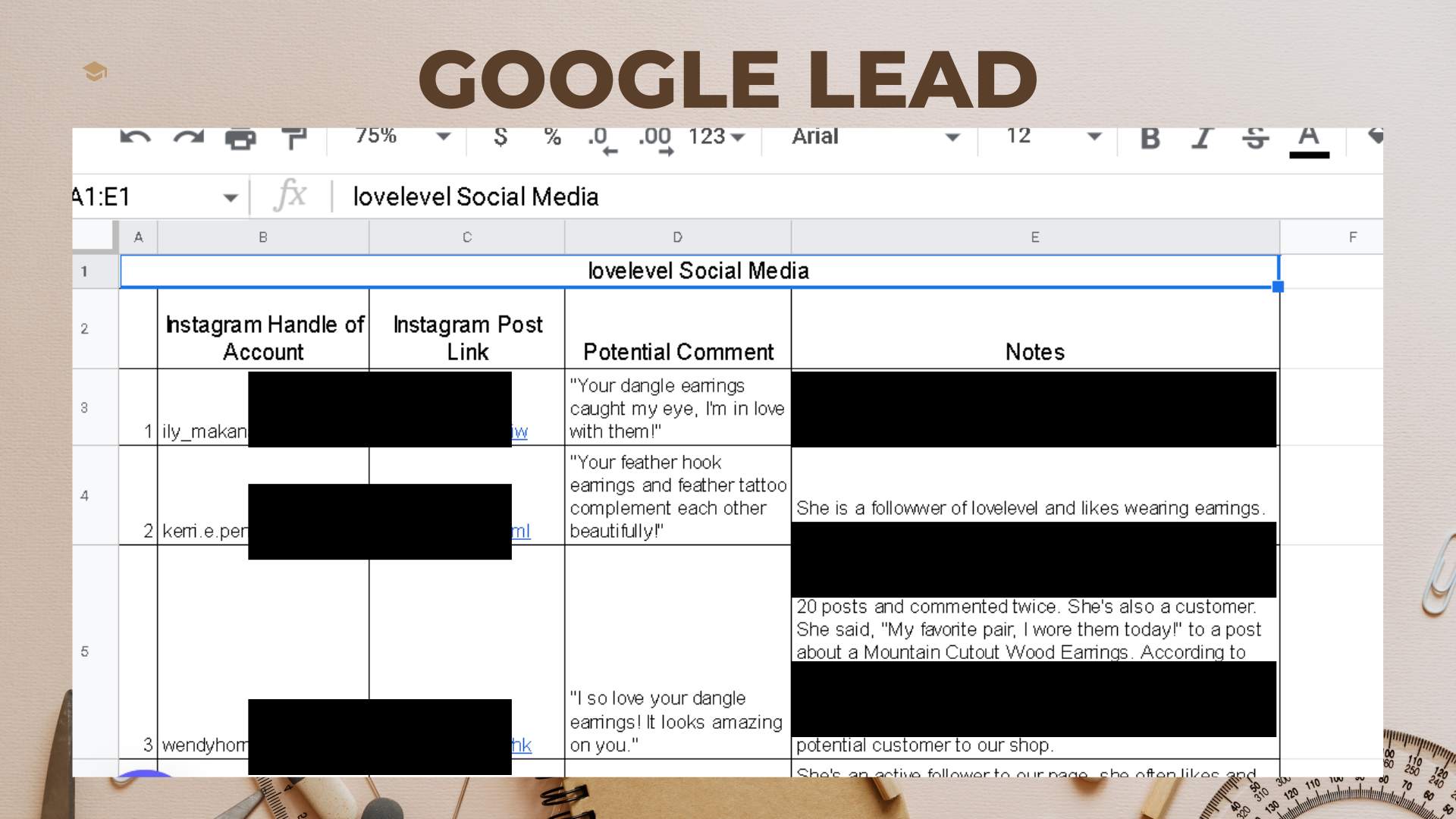Toggle bold formatting
This screenshot has height=819, width=1456.
click(1150, 138)
